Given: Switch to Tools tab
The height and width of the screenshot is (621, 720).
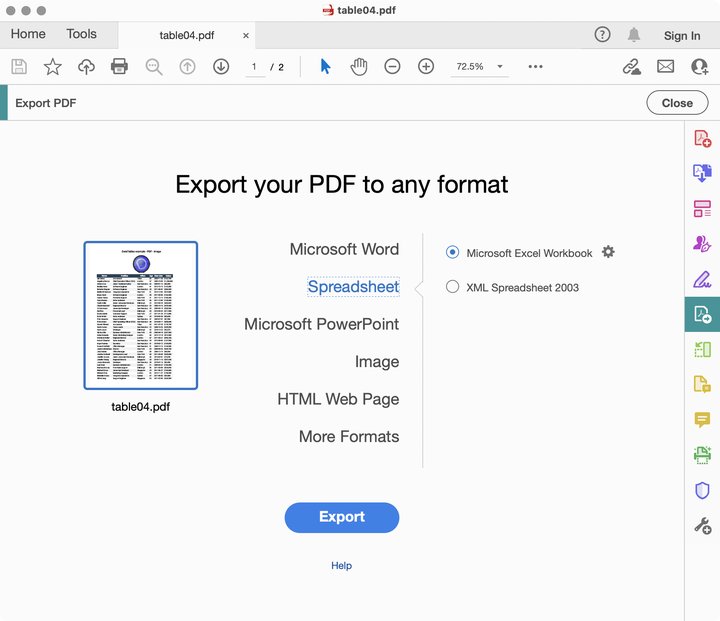Looking at the screenshot, I should (x=81, y=34).
